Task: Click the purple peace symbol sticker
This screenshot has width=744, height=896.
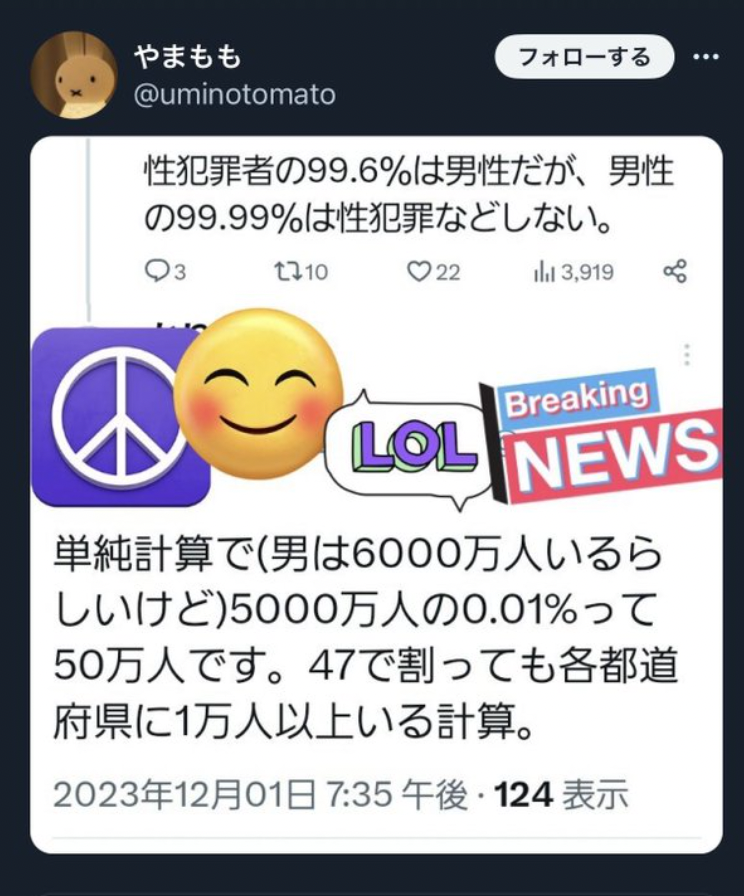Action: 120,417
